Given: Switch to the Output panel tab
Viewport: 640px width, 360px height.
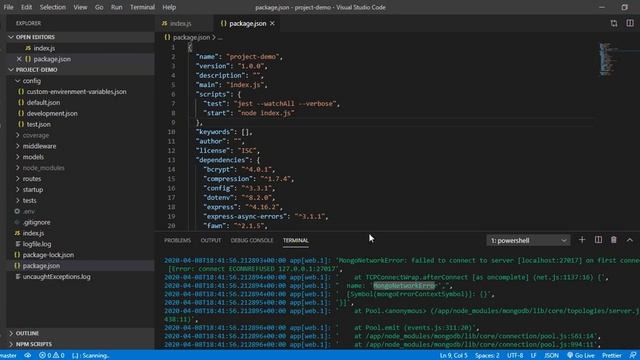Looking at the screenshot, I should pos(211,240).
